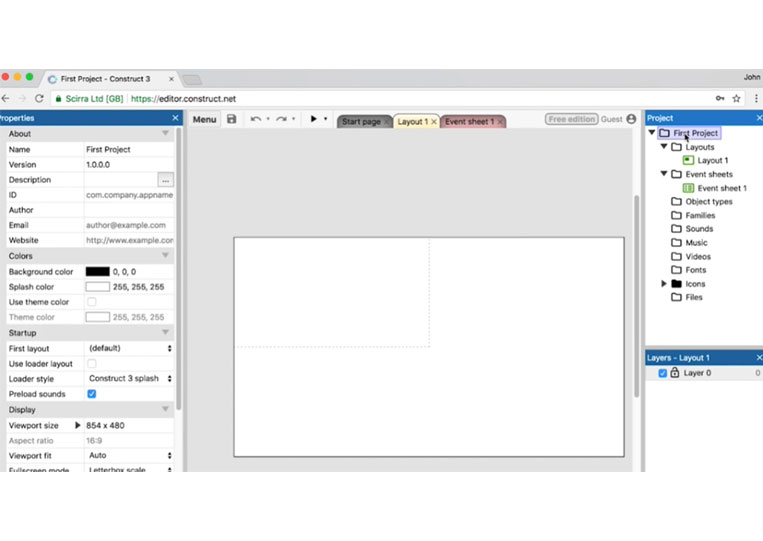The height and width of the screenshot is (541, 763).
Task: Click the Videos folder icon
Action: pos(676,256)
